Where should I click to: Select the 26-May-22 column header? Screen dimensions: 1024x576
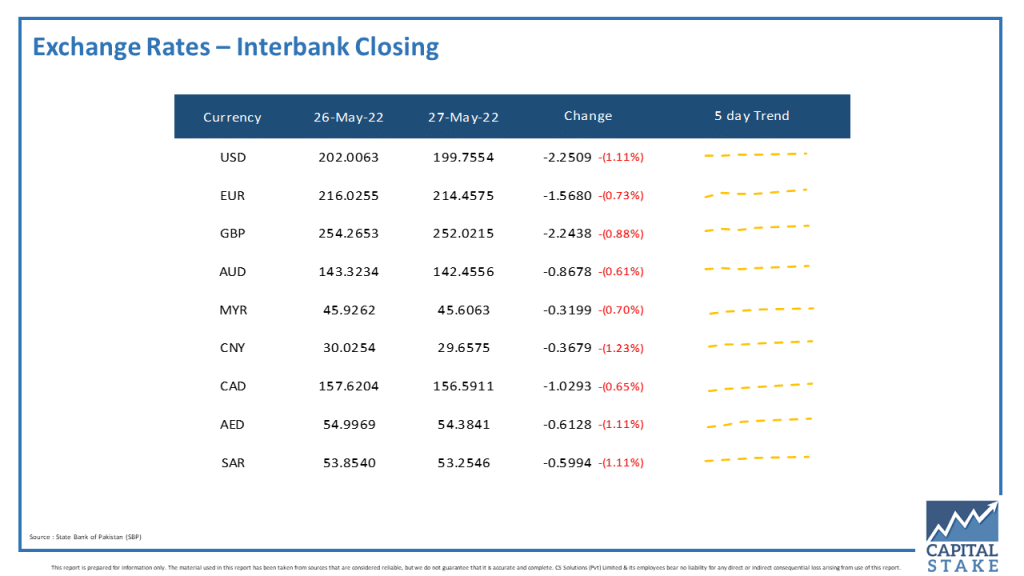click(x=348, y=117)
